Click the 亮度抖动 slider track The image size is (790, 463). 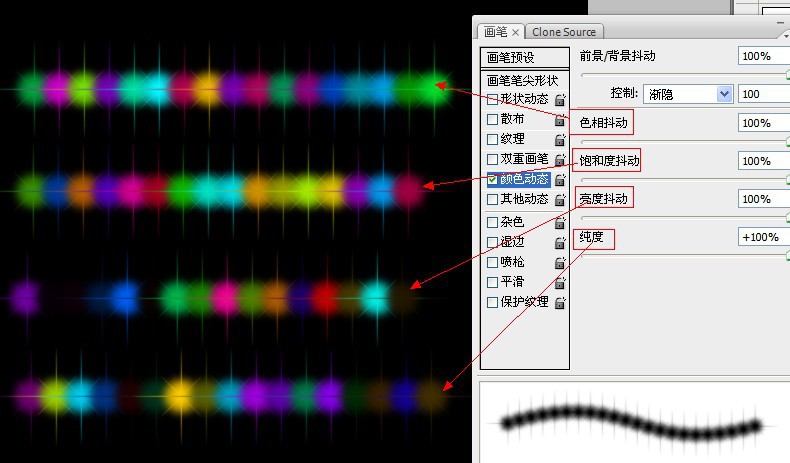point(685,218)
